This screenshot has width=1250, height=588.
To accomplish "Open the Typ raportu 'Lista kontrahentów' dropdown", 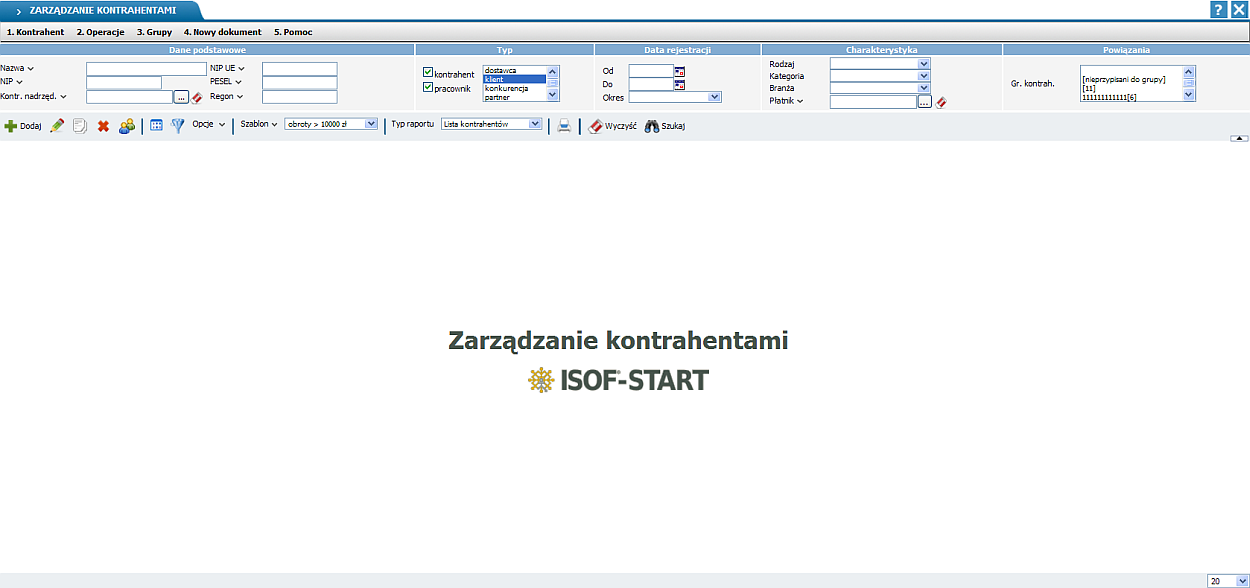I will pos(491,124).
